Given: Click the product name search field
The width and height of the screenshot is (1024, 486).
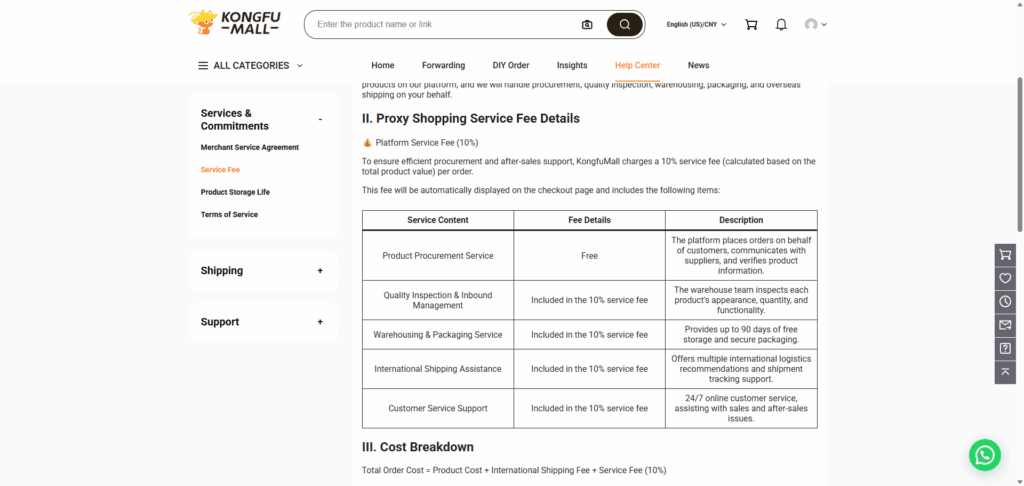Looking at the screenshot, I should pos(440,24).
